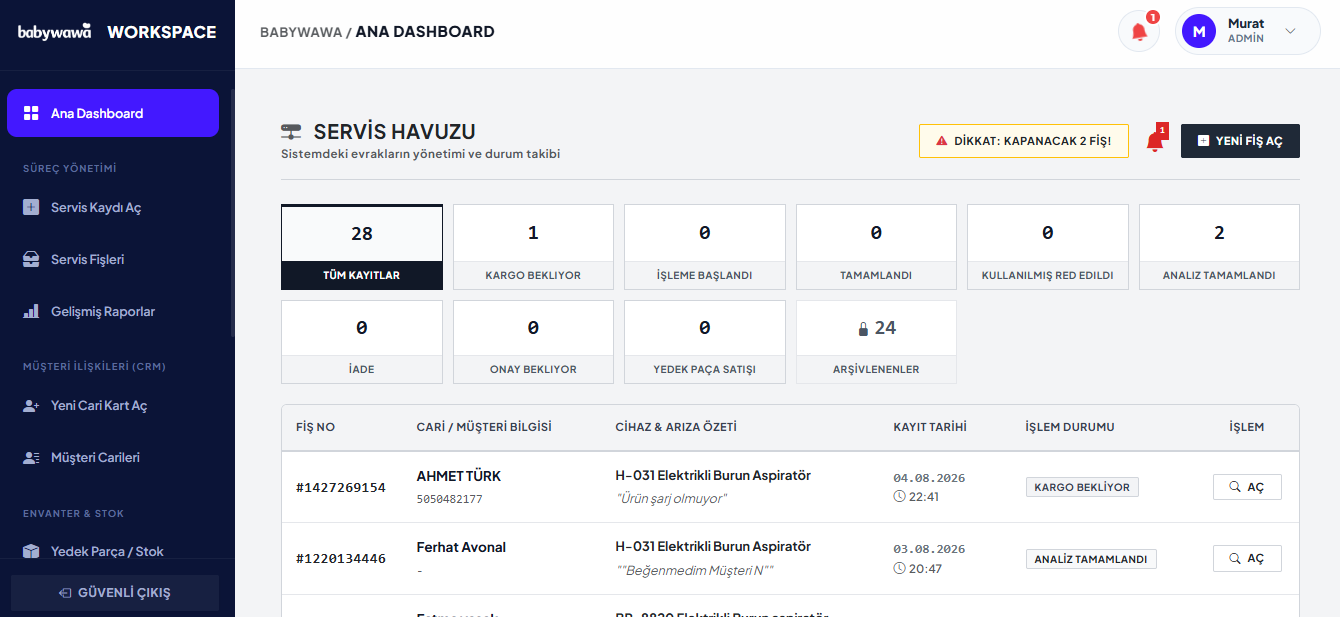
Task: Click clock icon next to 22:41
Action: tap(899, 496)
